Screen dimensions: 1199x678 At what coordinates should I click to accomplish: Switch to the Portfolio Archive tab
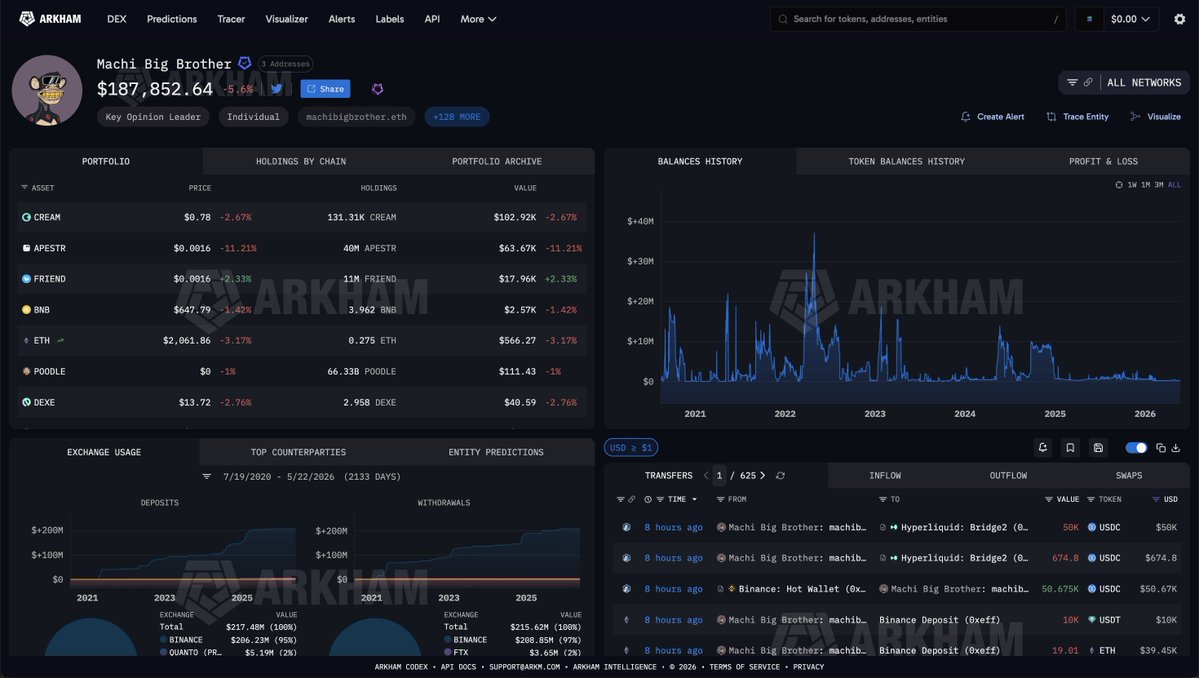(x=496, y=161)
